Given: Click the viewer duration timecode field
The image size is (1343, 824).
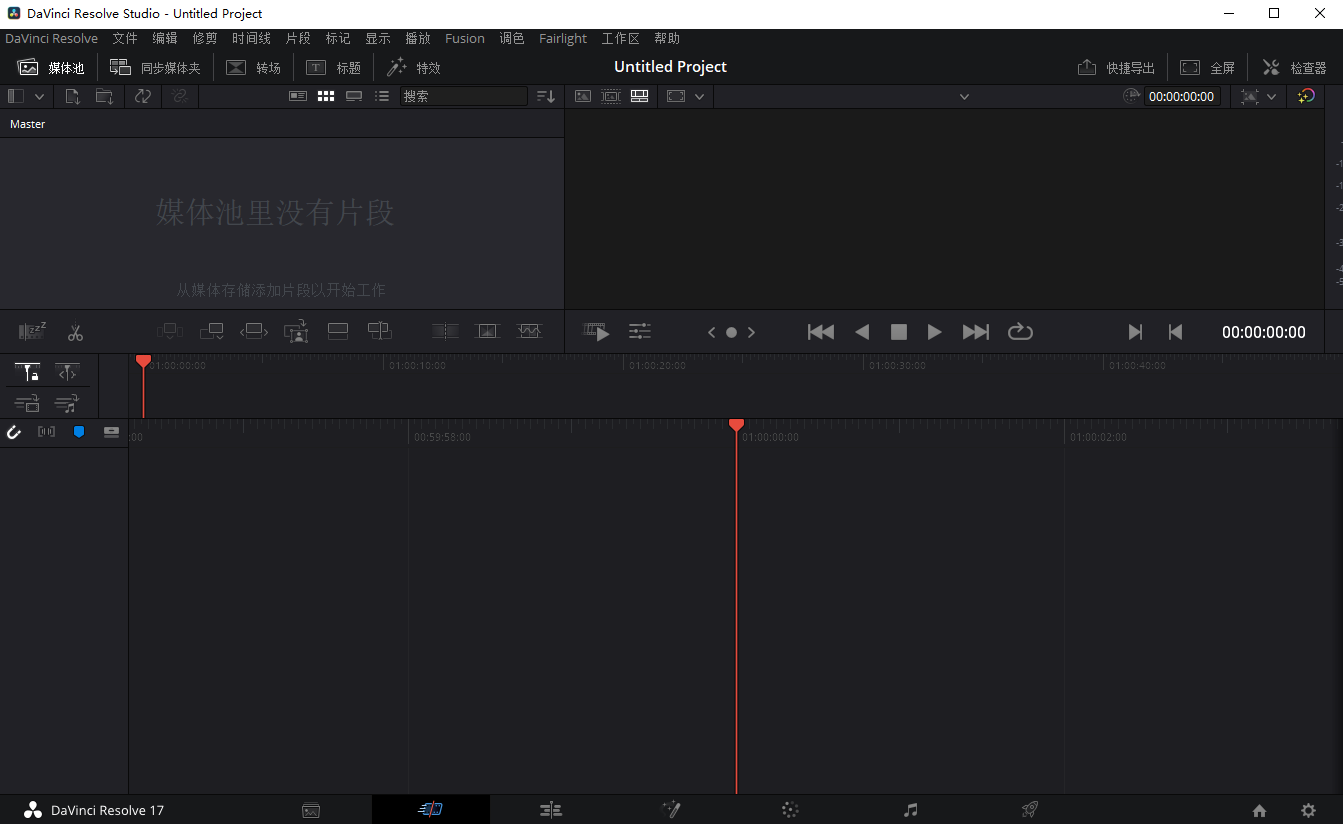Looking at the screenshot, I should [1181, 97].
